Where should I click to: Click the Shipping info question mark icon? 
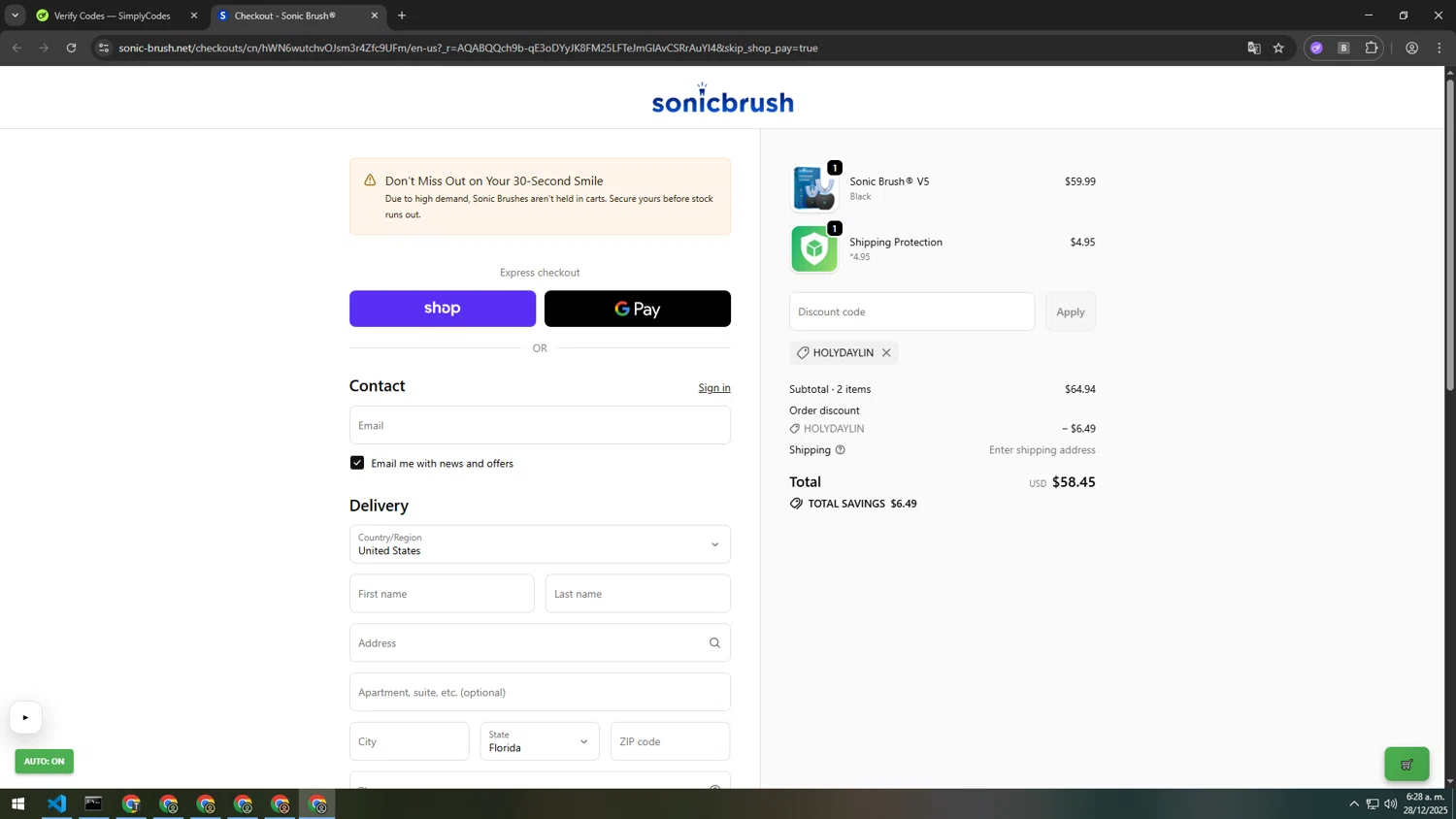[x=841, y=450]
